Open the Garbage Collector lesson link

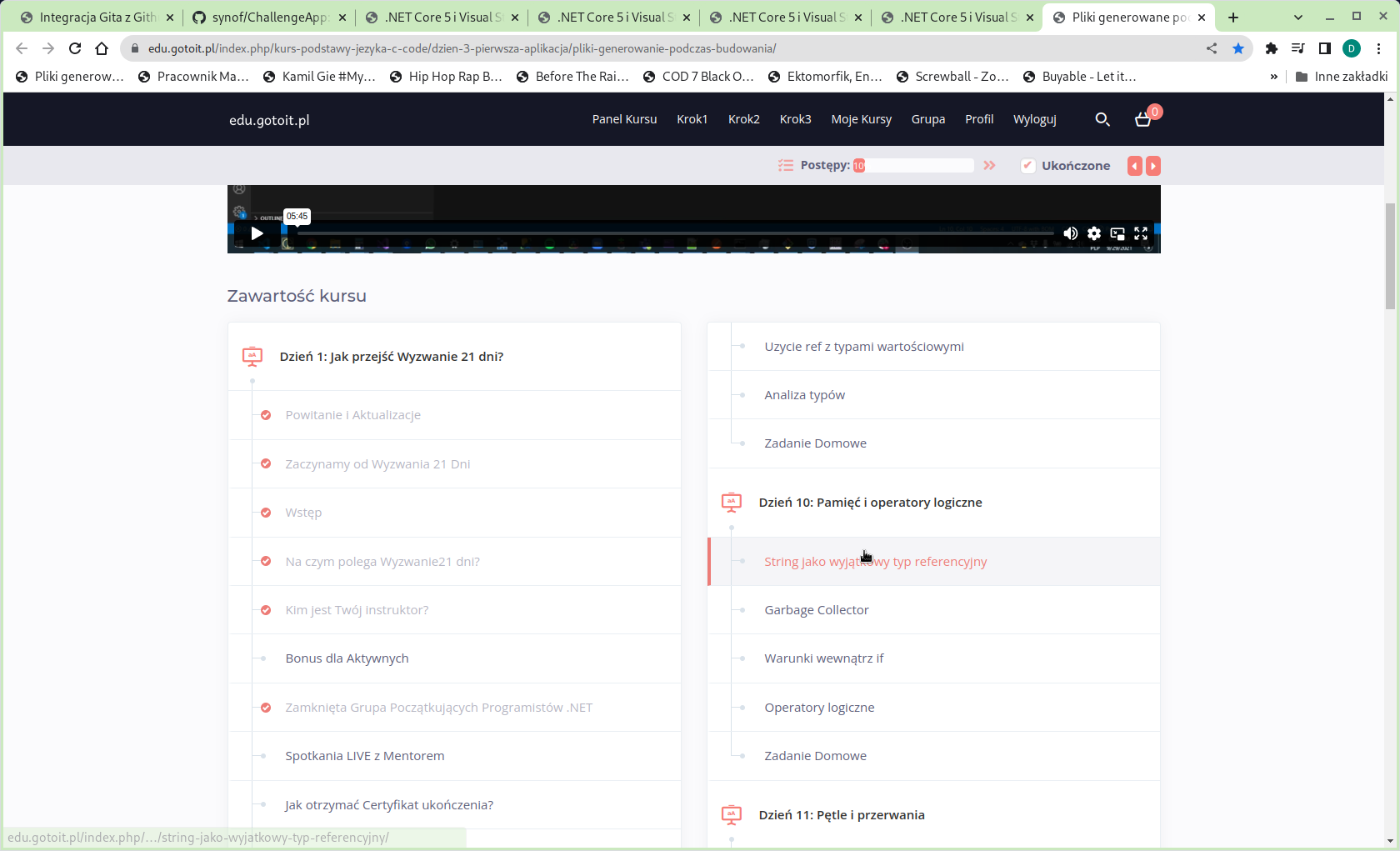(x=816, y=610)
